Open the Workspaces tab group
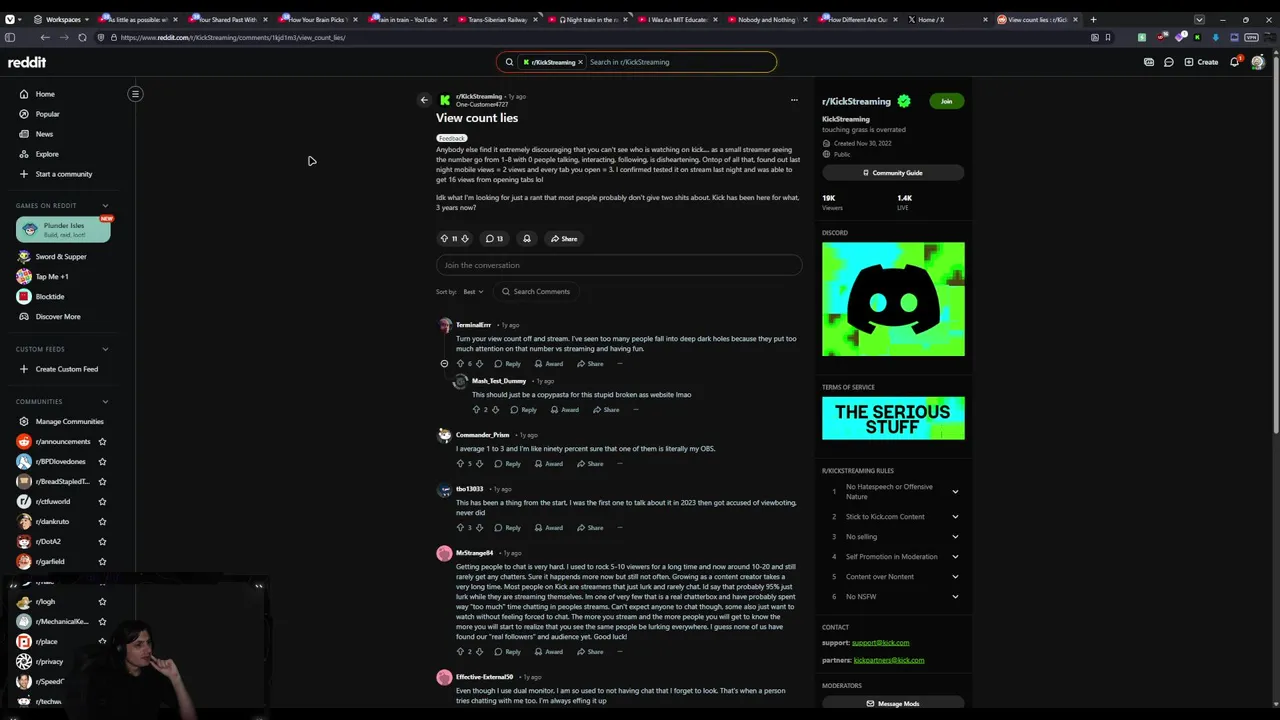1280x720 pixels. (x=60, y=19)
